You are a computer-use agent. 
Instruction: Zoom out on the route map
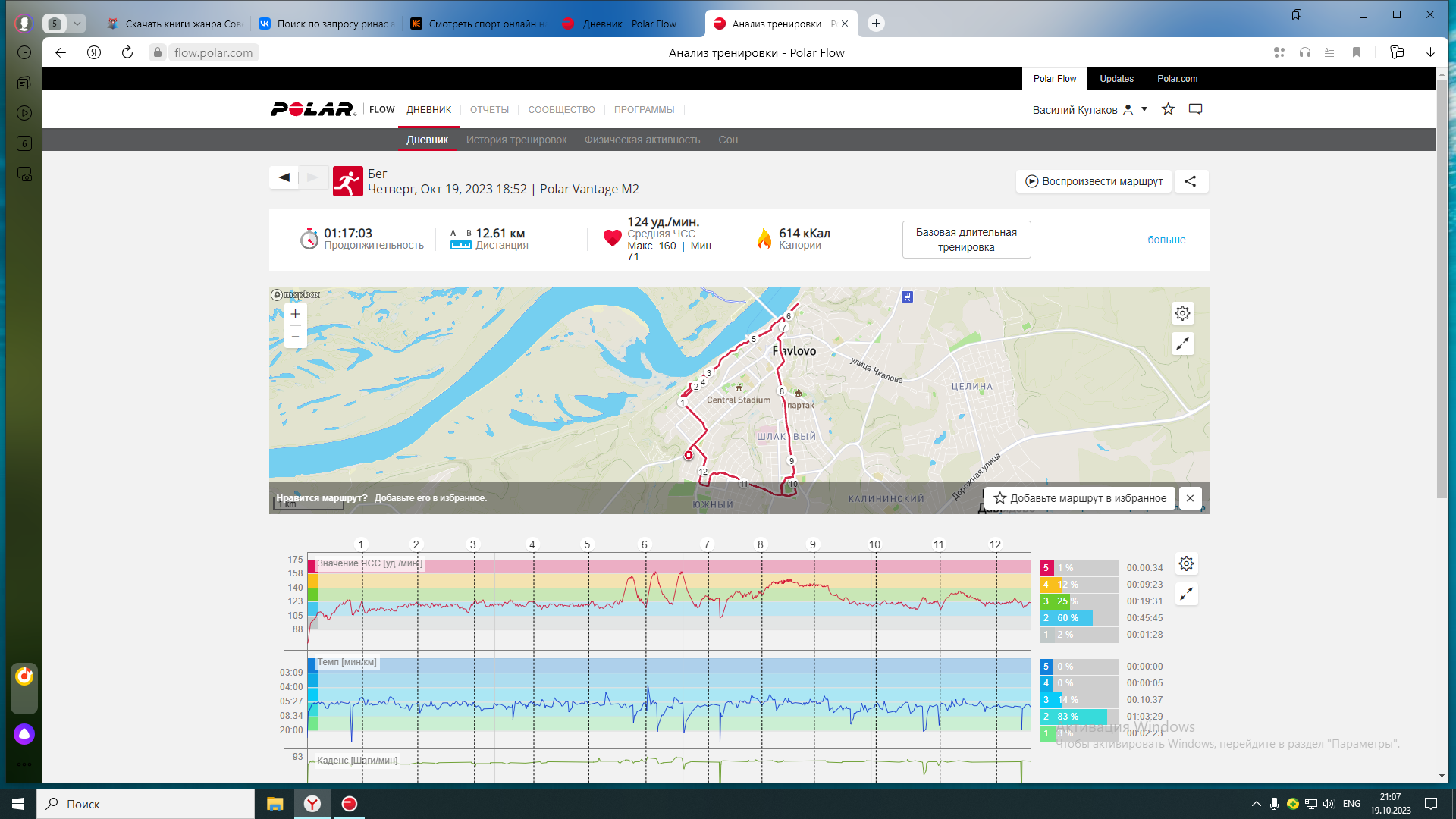(x=296, y=337)
